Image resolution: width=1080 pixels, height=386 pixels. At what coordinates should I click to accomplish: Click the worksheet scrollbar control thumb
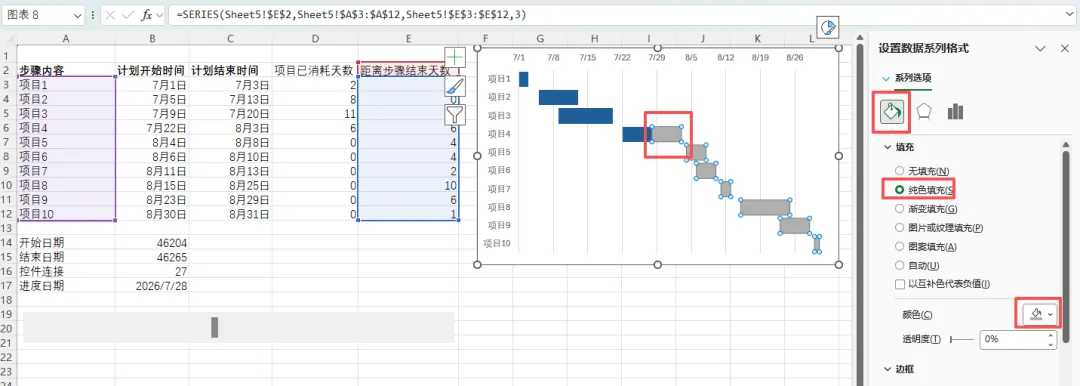coord(215,327)
